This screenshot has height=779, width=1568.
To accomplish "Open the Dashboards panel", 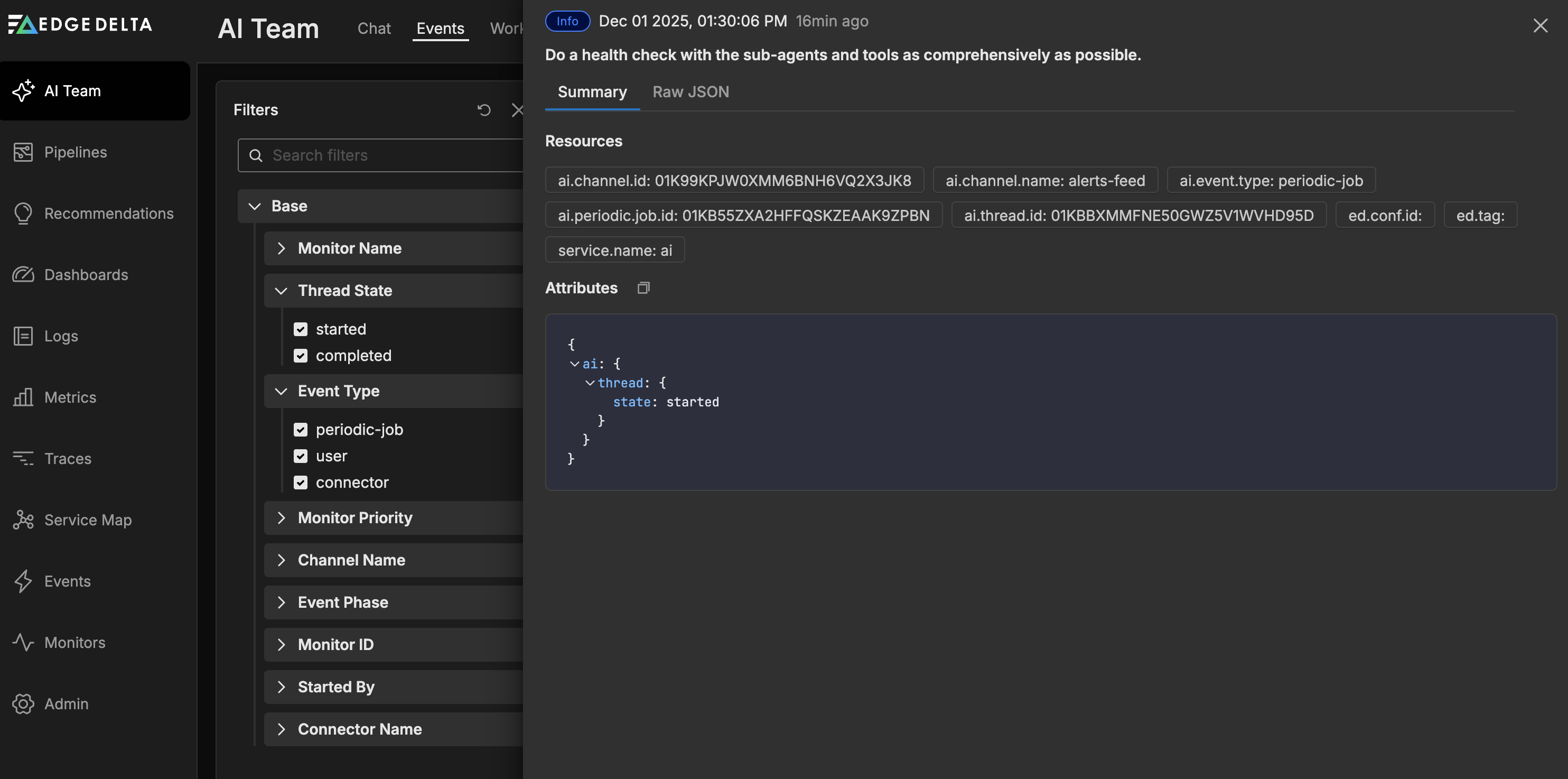I will [x=85, y=275].
